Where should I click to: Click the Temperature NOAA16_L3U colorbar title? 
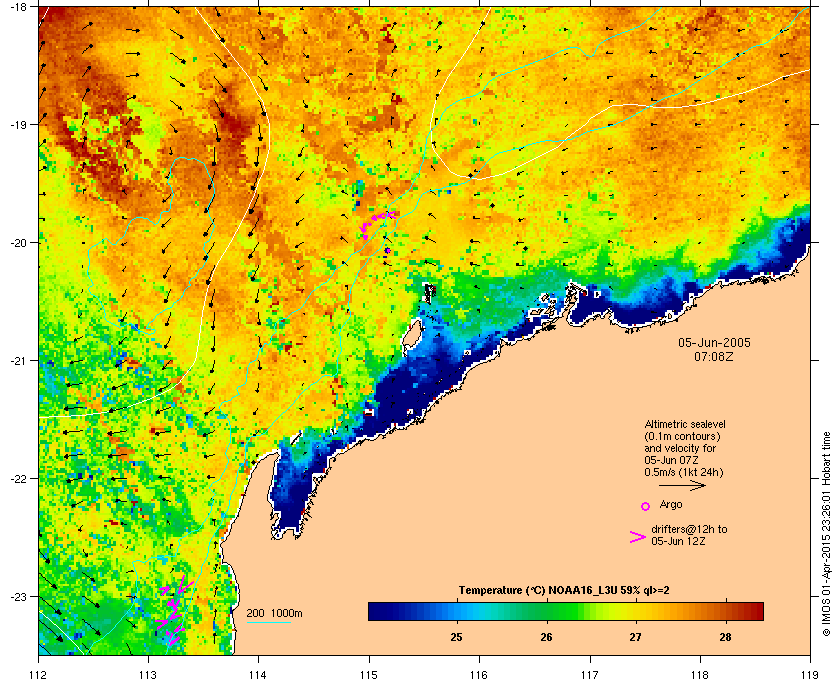[564, 591]
